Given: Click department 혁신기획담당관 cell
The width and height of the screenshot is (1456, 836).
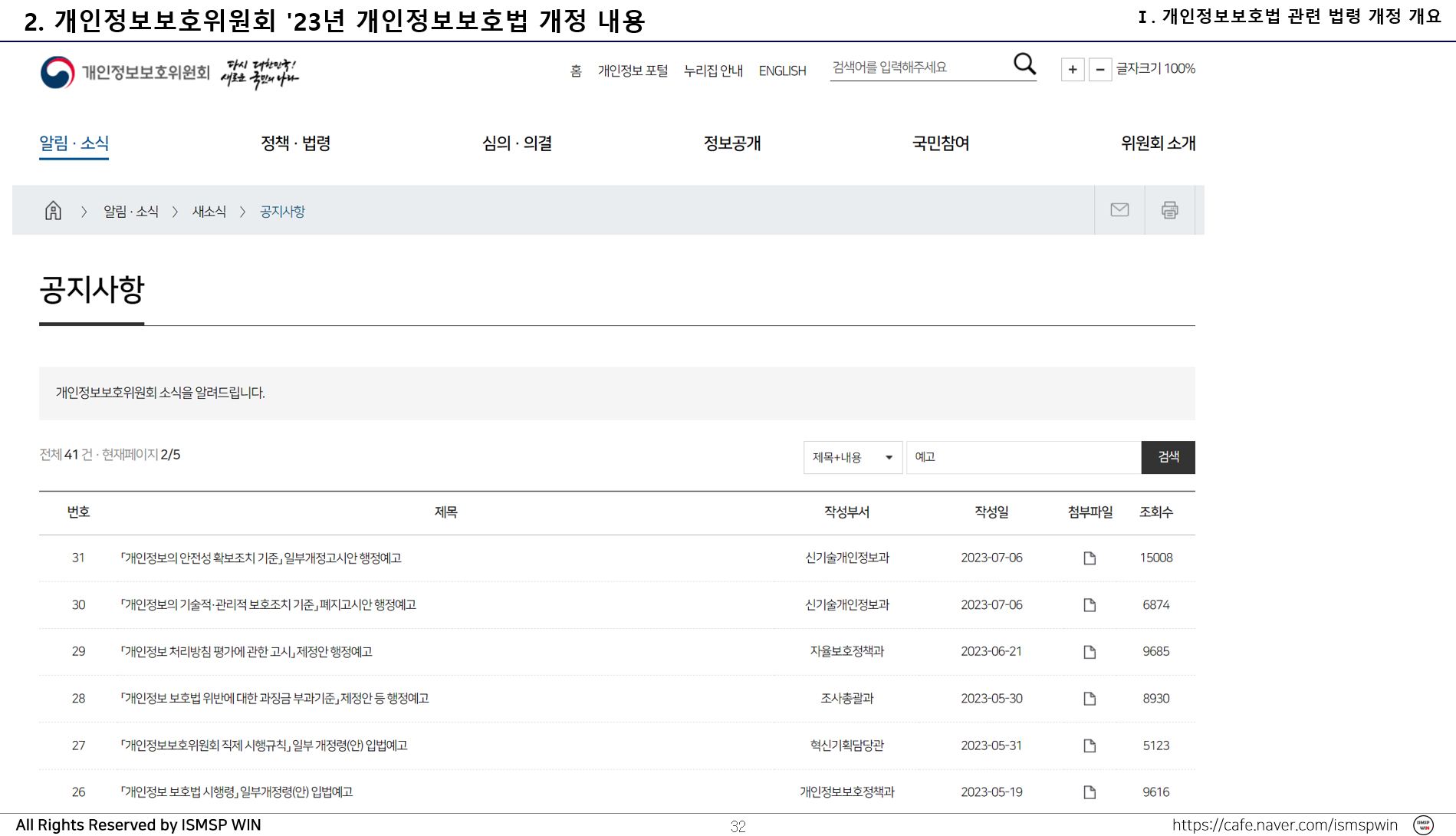Looking at the screenshot, I should coord(847,745).
